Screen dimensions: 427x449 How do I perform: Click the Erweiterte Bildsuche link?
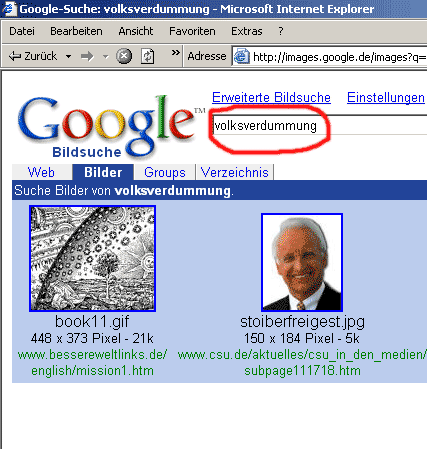271,98
